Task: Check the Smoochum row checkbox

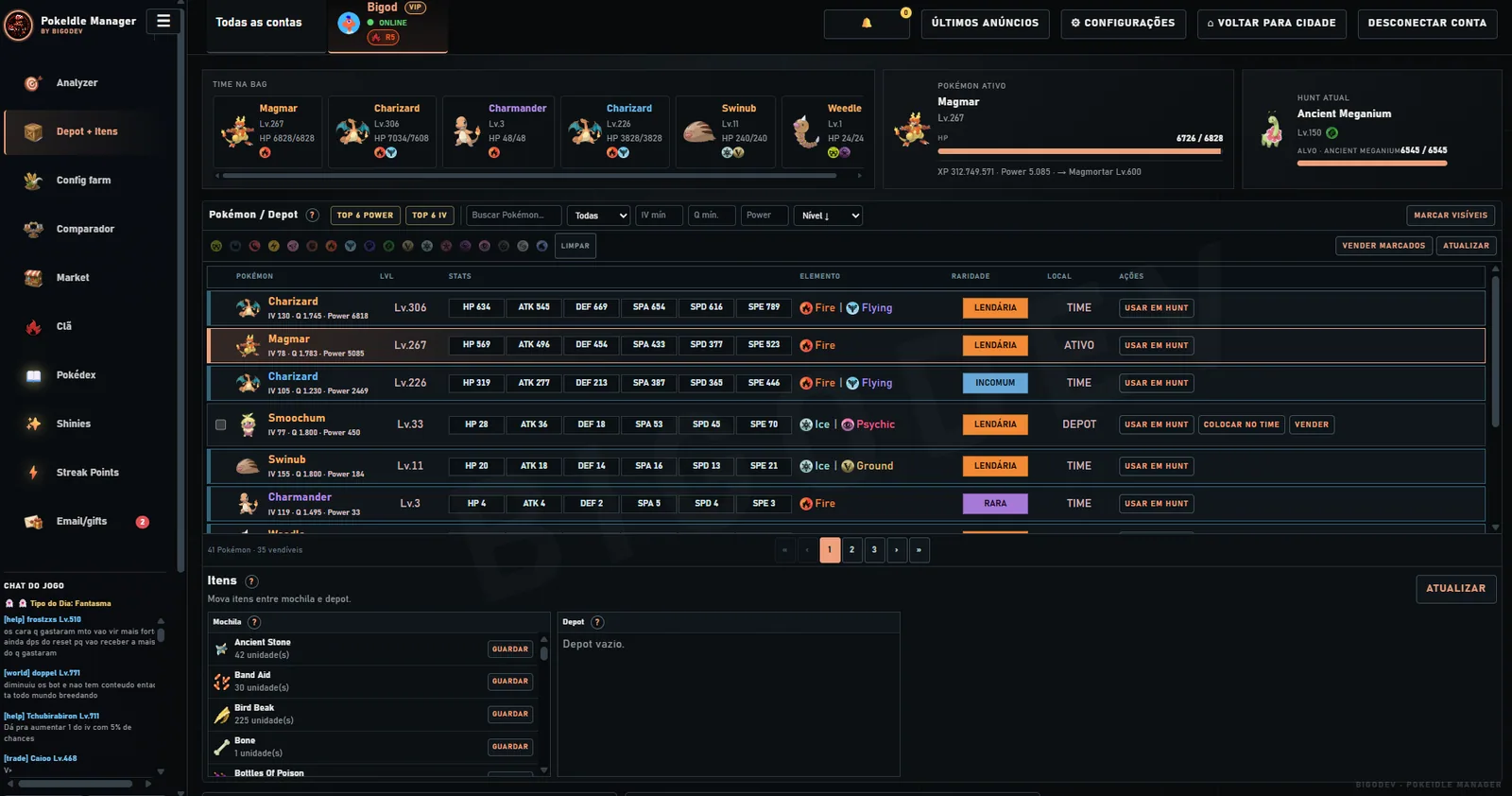Action: click(221, 425)
